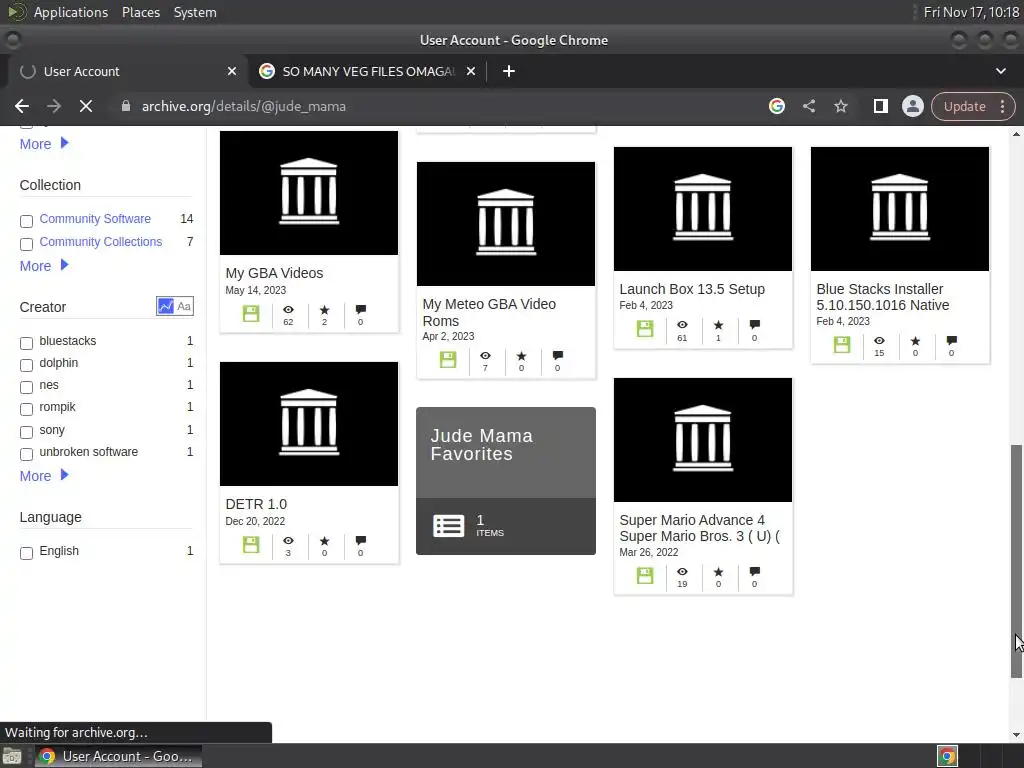Click the clock showing Fri Nov 17
Image resolution: width=1024 pixels, height=768 pixels.
click(971, 12)
